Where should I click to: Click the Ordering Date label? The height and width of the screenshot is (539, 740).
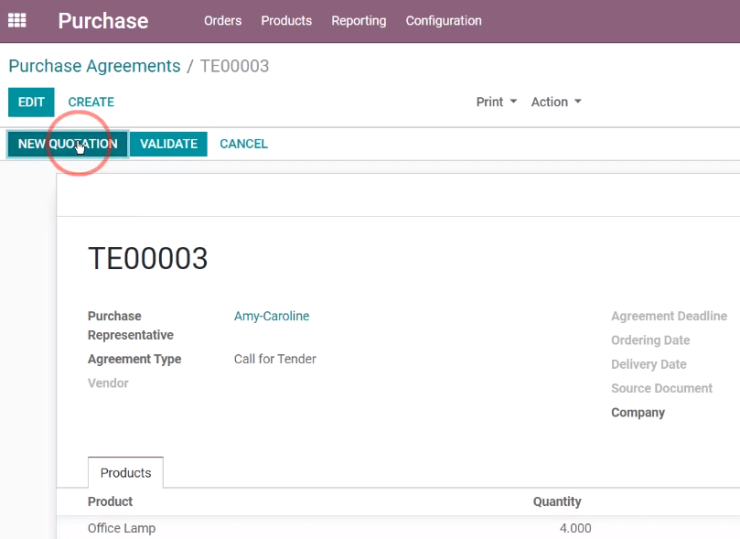point(650,340)
